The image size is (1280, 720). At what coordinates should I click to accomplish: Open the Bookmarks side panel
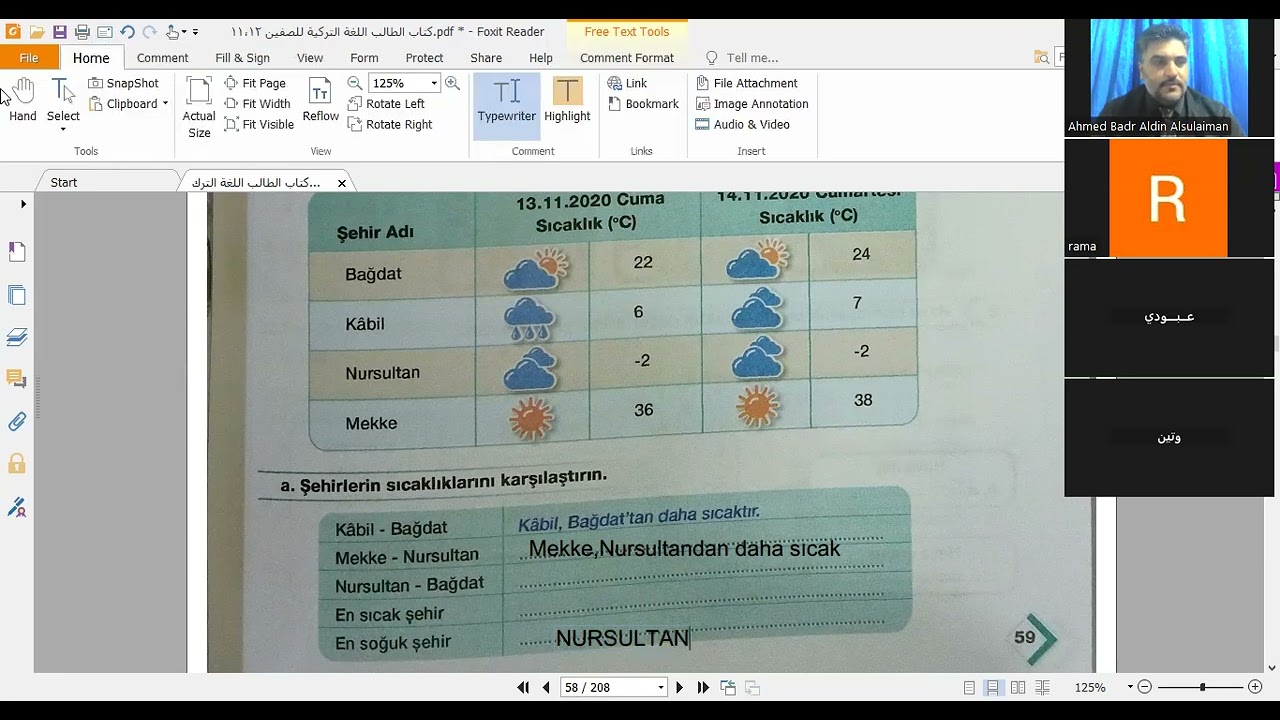pos(17,253)
